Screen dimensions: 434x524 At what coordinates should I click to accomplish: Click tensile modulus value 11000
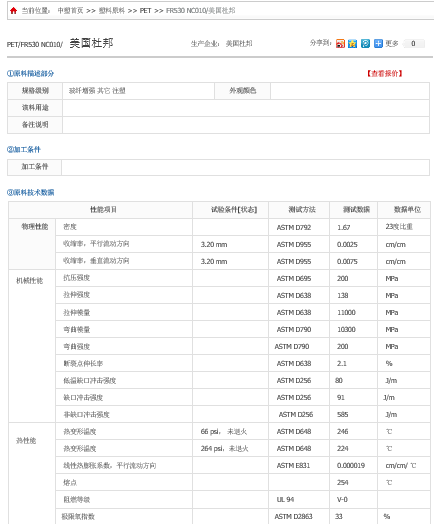(x=346, y=313)
